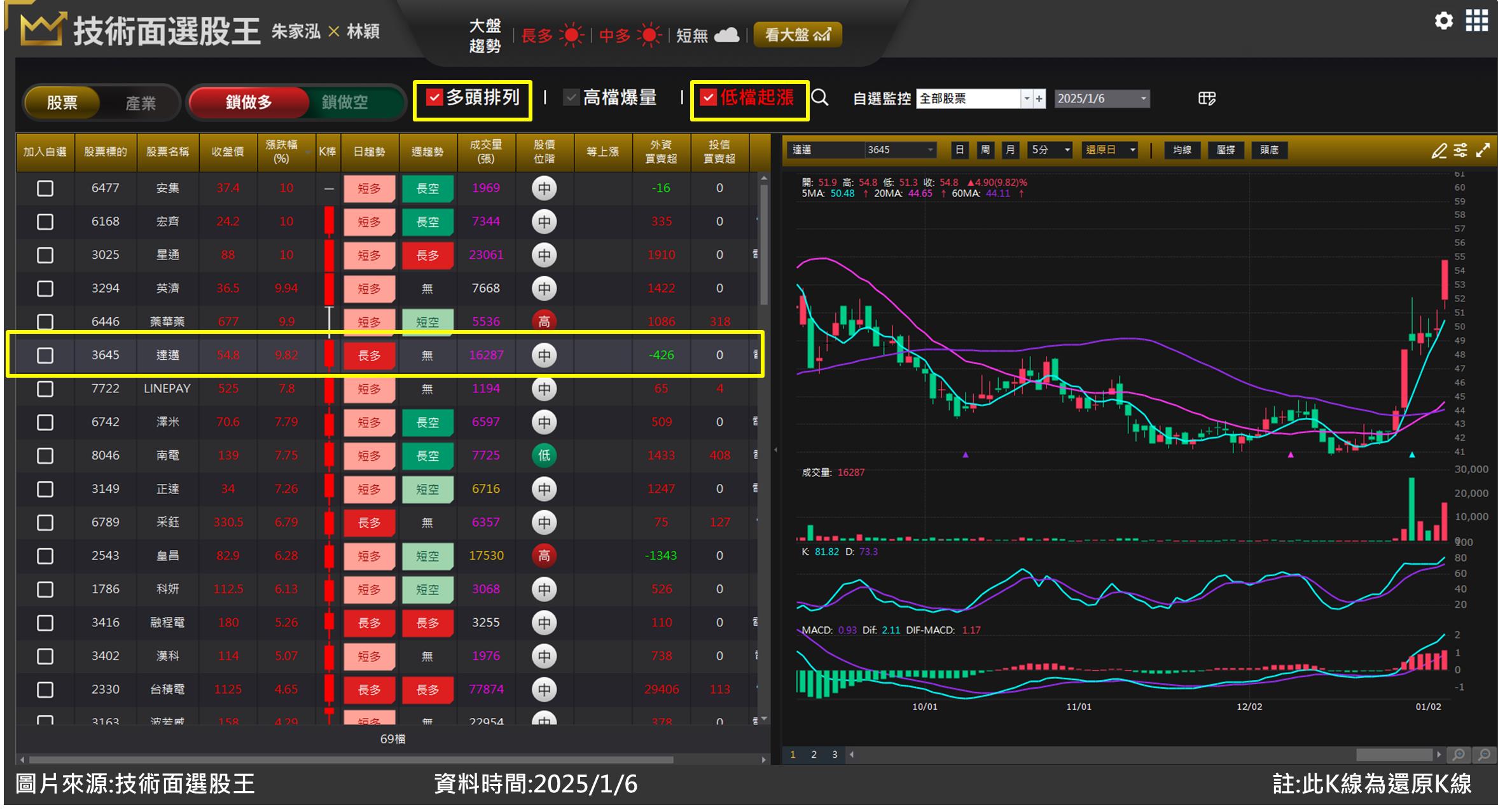Click the 長多 daily trend tag for 采鈺
Screen dimensions: 1498x812
(x=369, y=523)
